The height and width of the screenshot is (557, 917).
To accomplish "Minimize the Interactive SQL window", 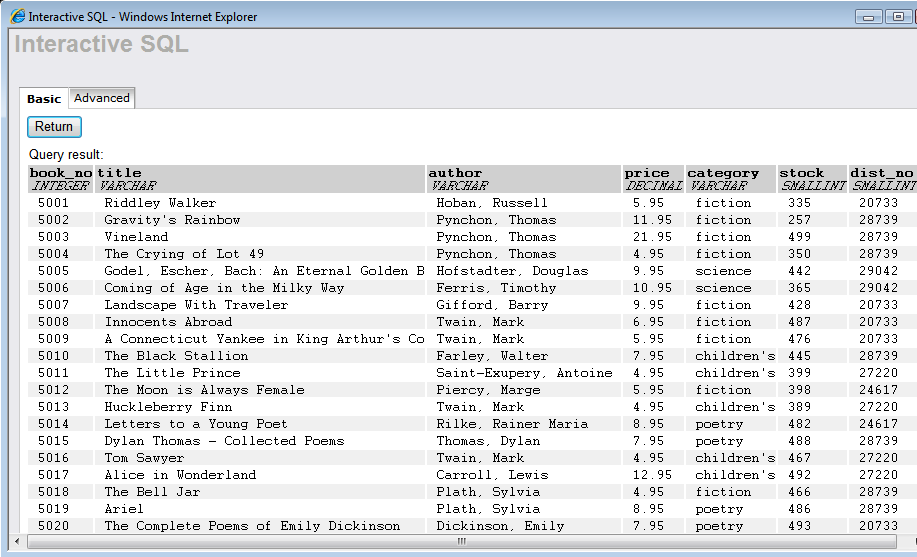I will point(868,16).
